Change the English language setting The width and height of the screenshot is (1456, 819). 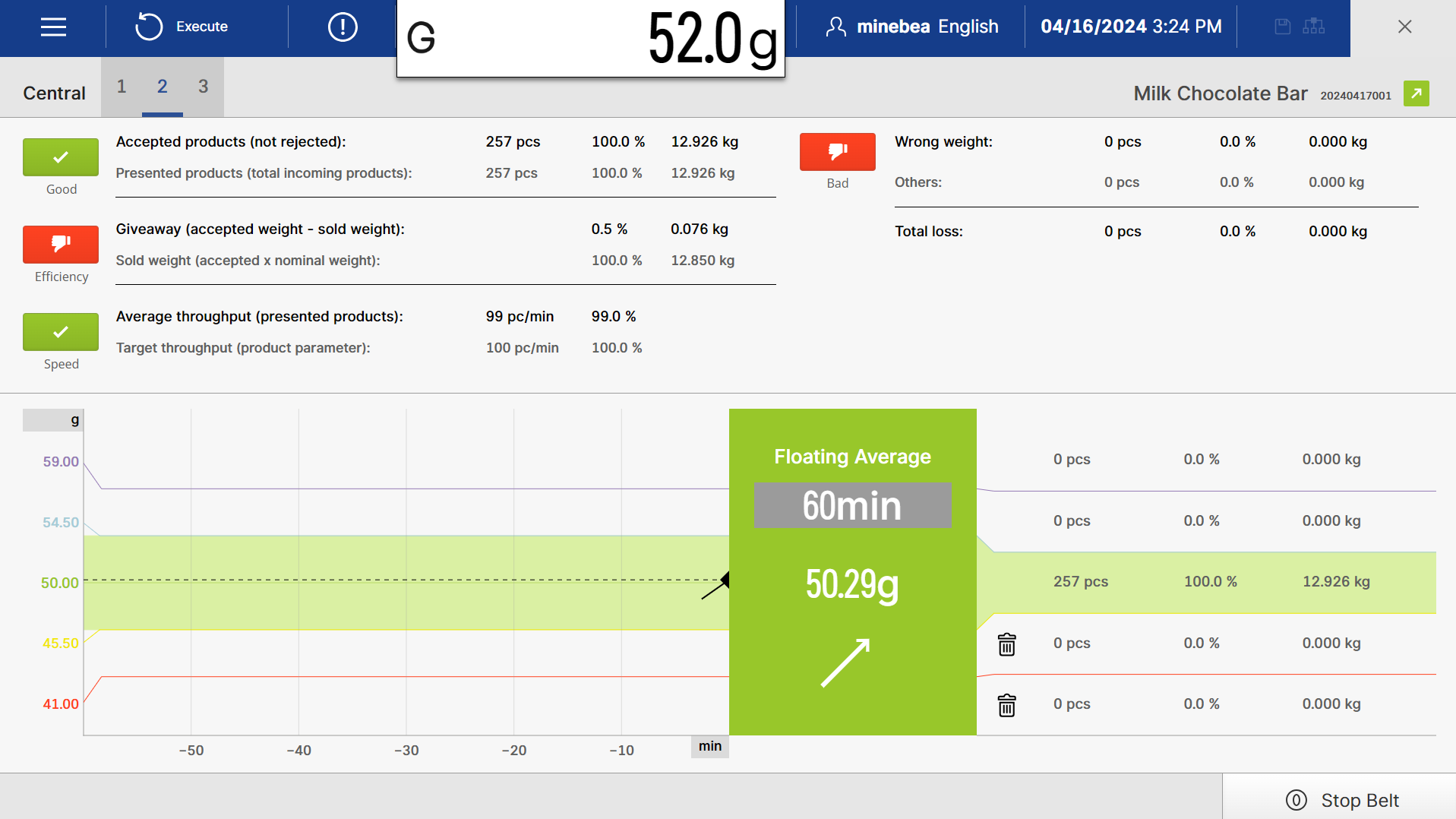tap(968, 27)
